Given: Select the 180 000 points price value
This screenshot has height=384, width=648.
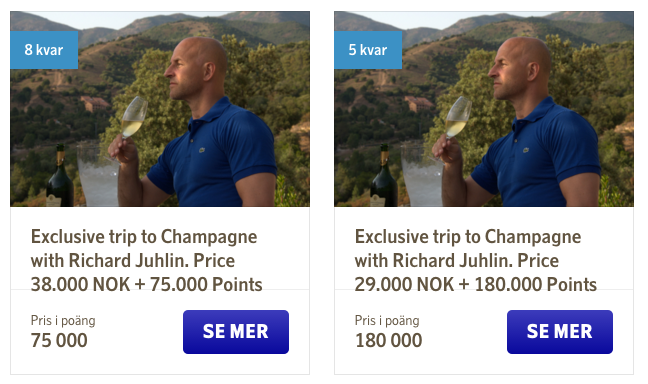Looking at the screenshot, I should click(388, 340).
